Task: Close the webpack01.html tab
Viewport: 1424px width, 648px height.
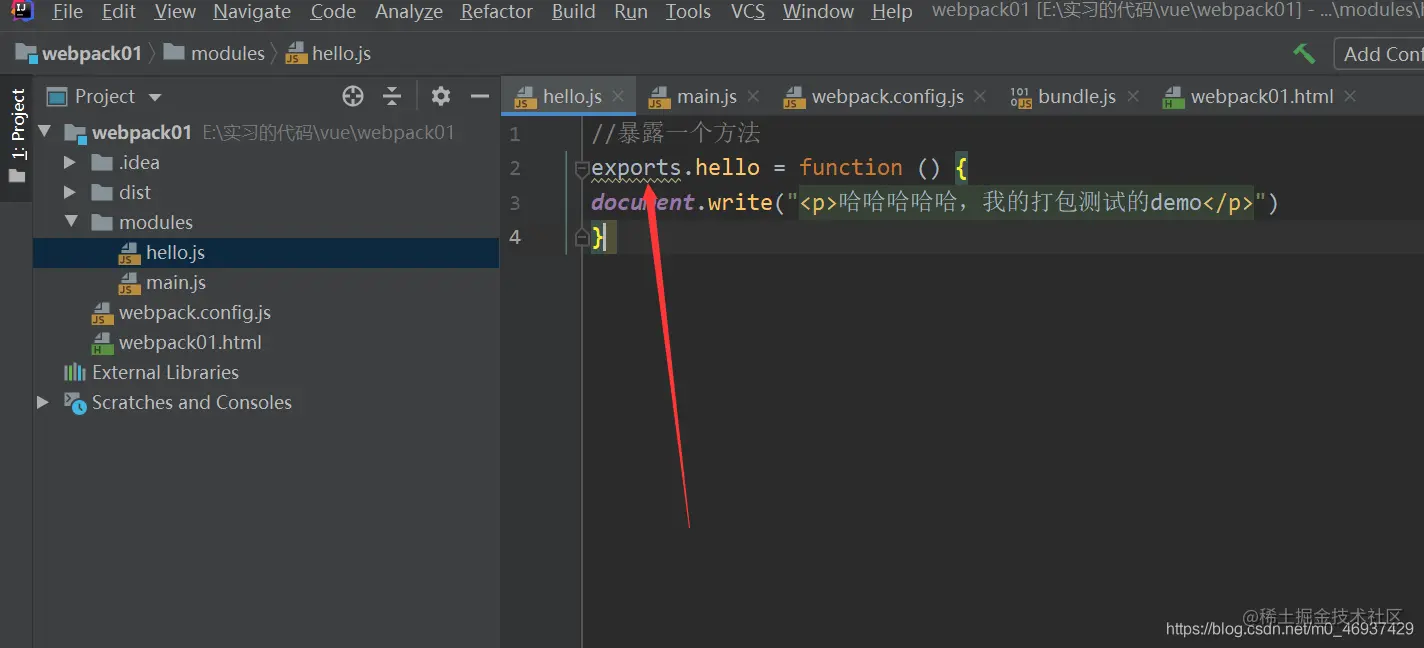Action: pyautogui.click(x=1350, y=96)
